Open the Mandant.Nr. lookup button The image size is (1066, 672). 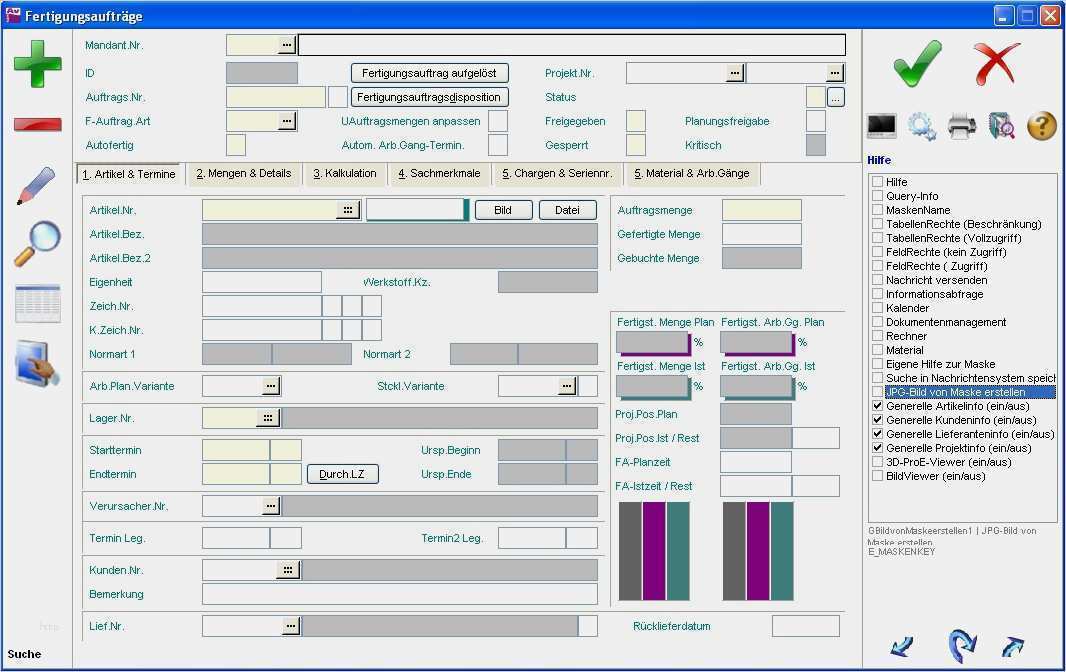tap(287, 45)
